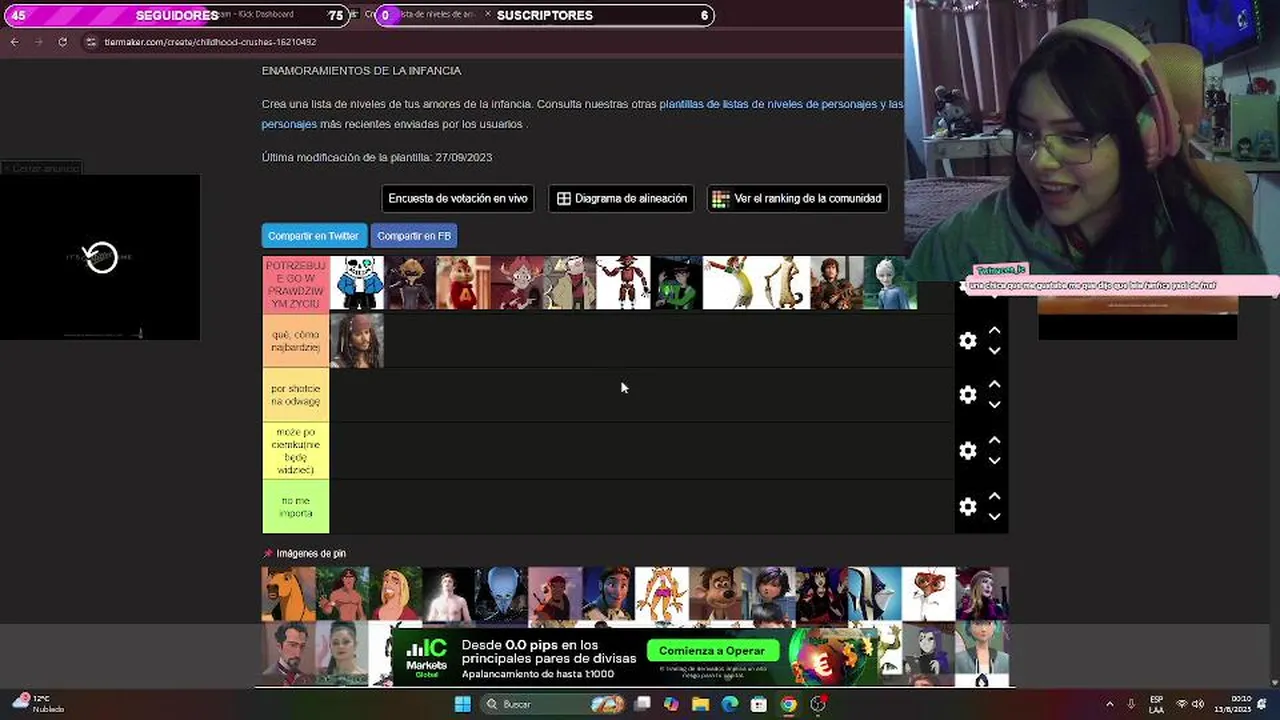Select Sans skeleton image in top tier
This screenshot has width=1280, height=720.
357,283
